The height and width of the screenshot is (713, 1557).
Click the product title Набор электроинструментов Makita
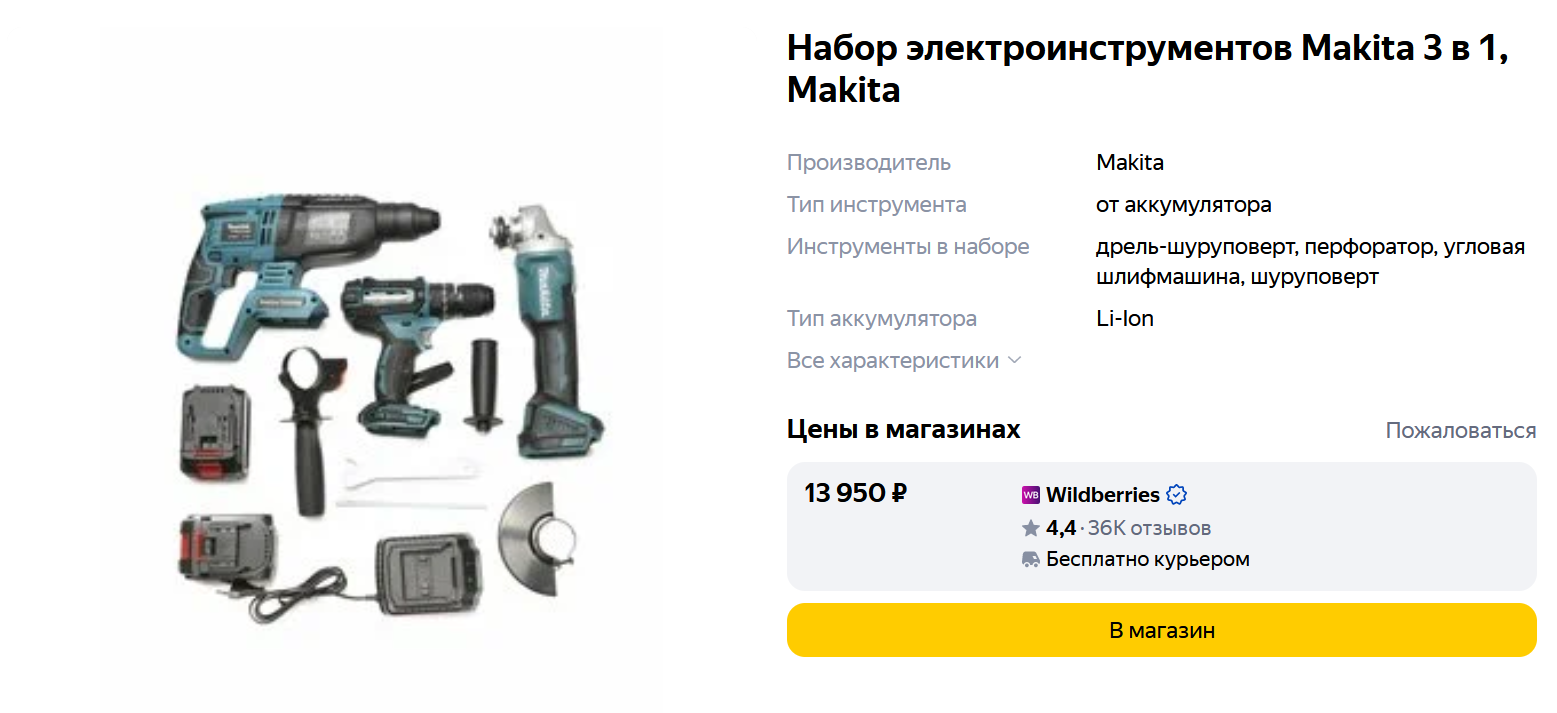[1147, 68]
